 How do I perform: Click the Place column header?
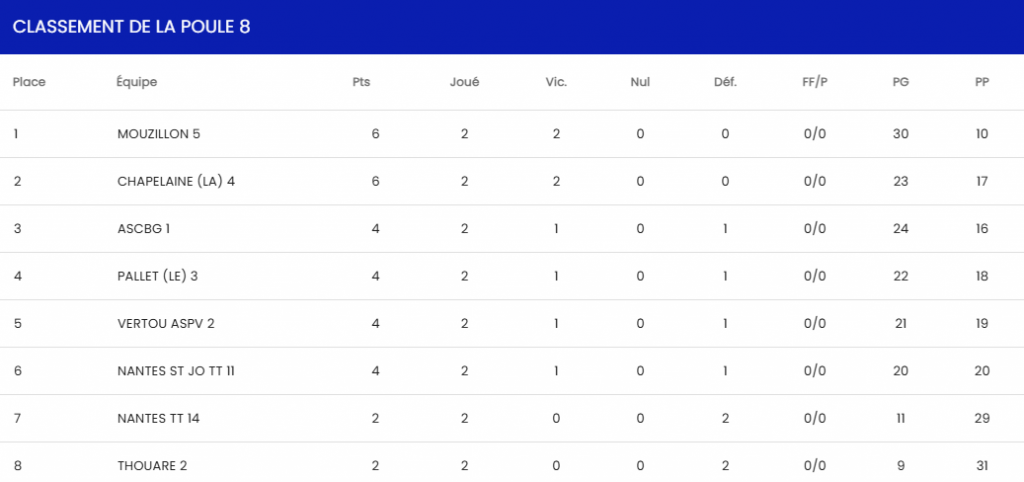click(x=29, y=82)
